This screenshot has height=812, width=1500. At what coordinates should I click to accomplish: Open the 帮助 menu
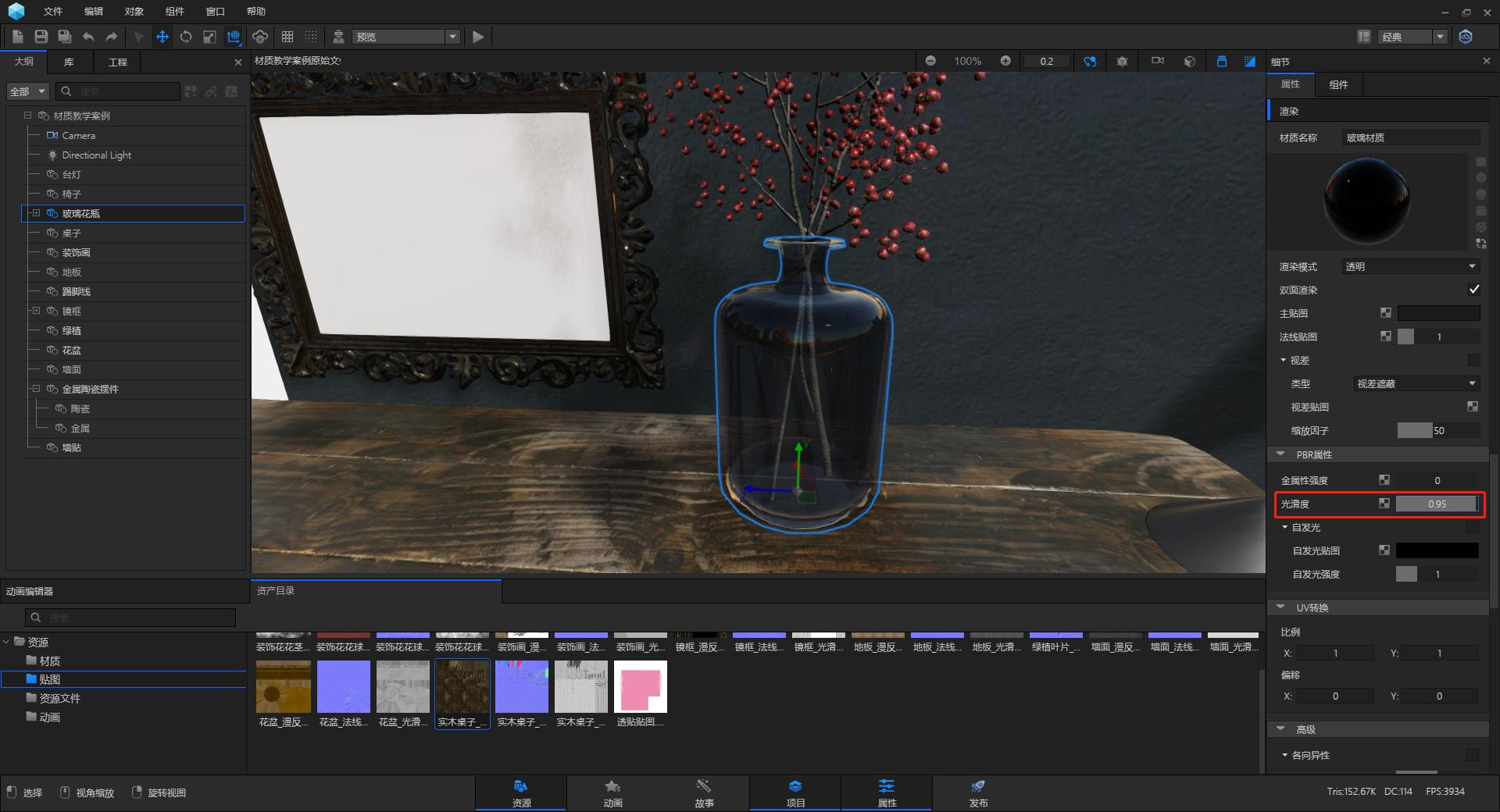255,12
